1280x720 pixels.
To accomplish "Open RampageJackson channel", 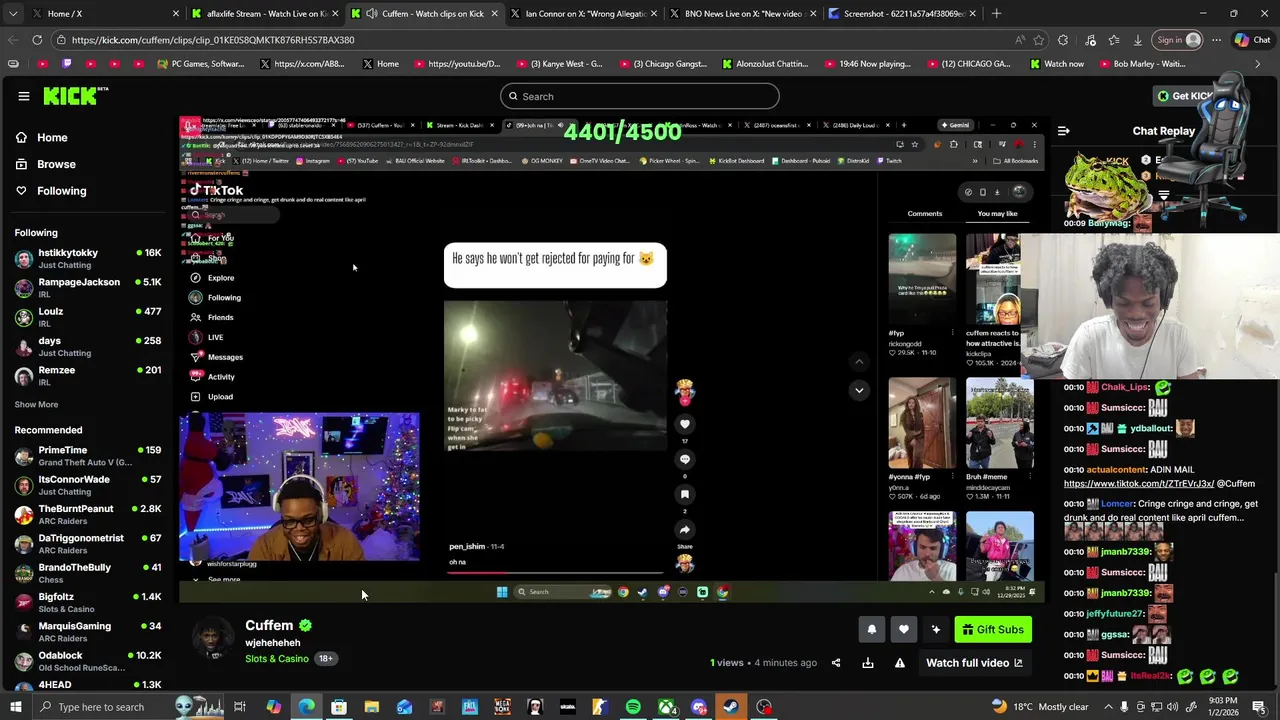I will click(x=88, y=288).
